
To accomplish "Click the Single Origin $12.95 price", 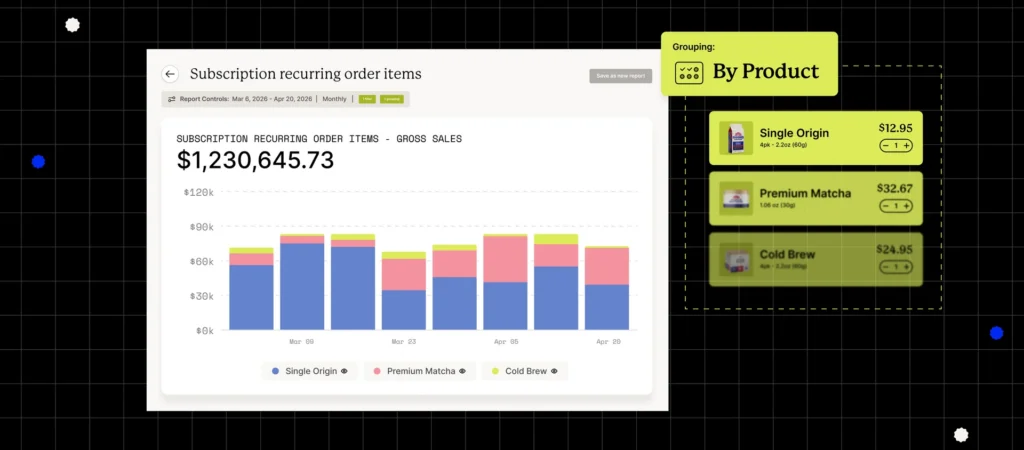I will [895, 128].
